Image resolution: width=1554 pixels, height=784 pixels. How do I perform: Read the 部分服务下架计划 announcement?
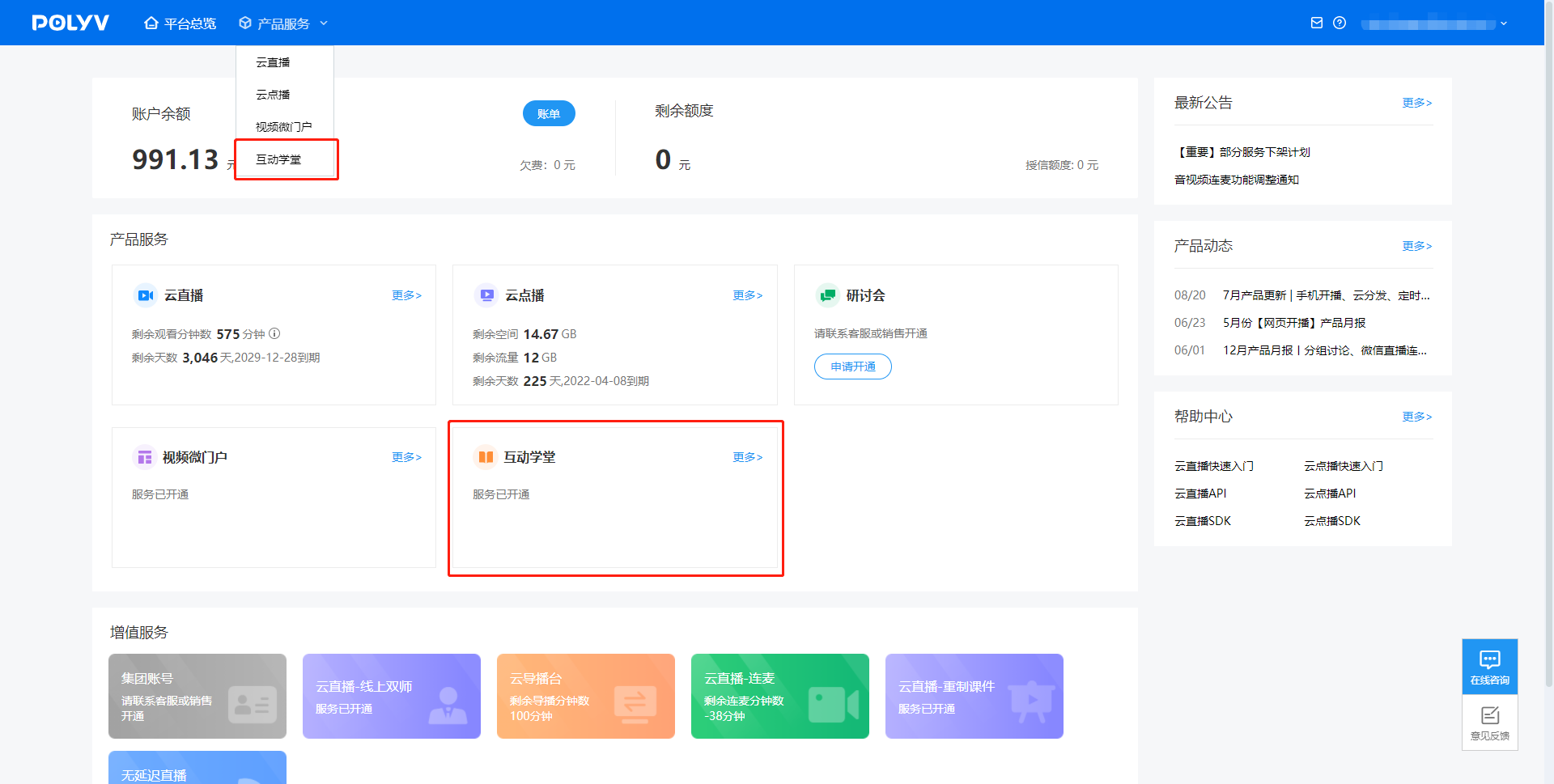(x=1242, y=152)
